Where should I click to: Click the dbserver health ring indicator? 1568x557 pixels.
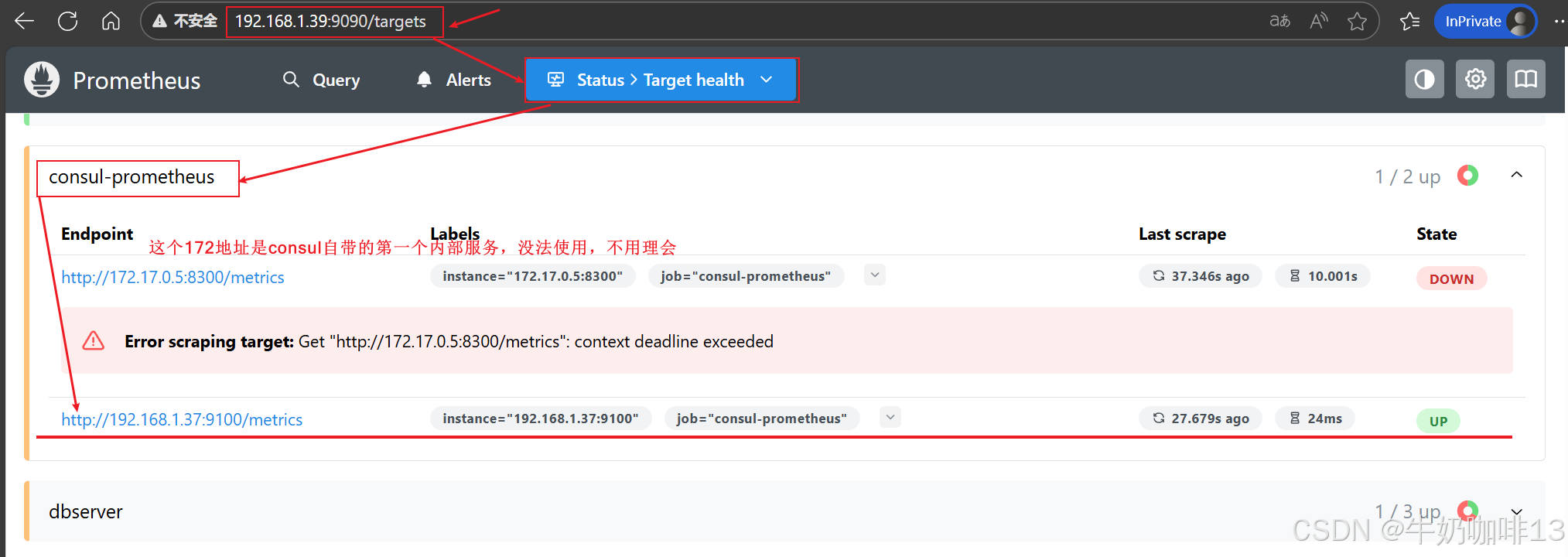[x=1467, y=511]
